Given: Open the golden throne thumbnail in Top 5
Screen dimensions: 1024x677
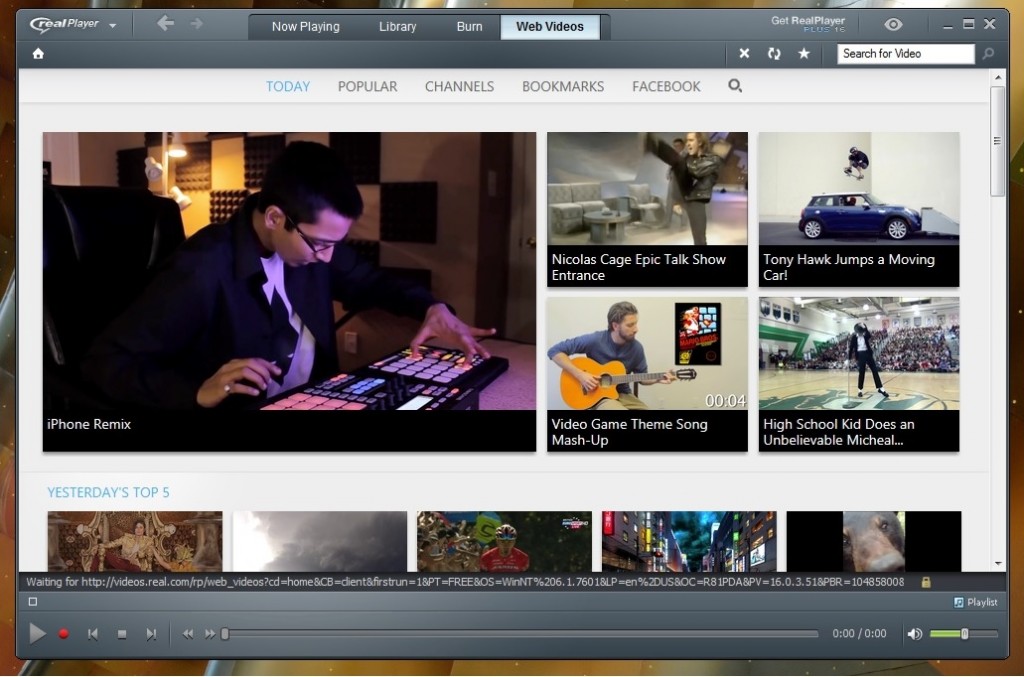Looking at the screenshot, I should [x=135, y=541].
